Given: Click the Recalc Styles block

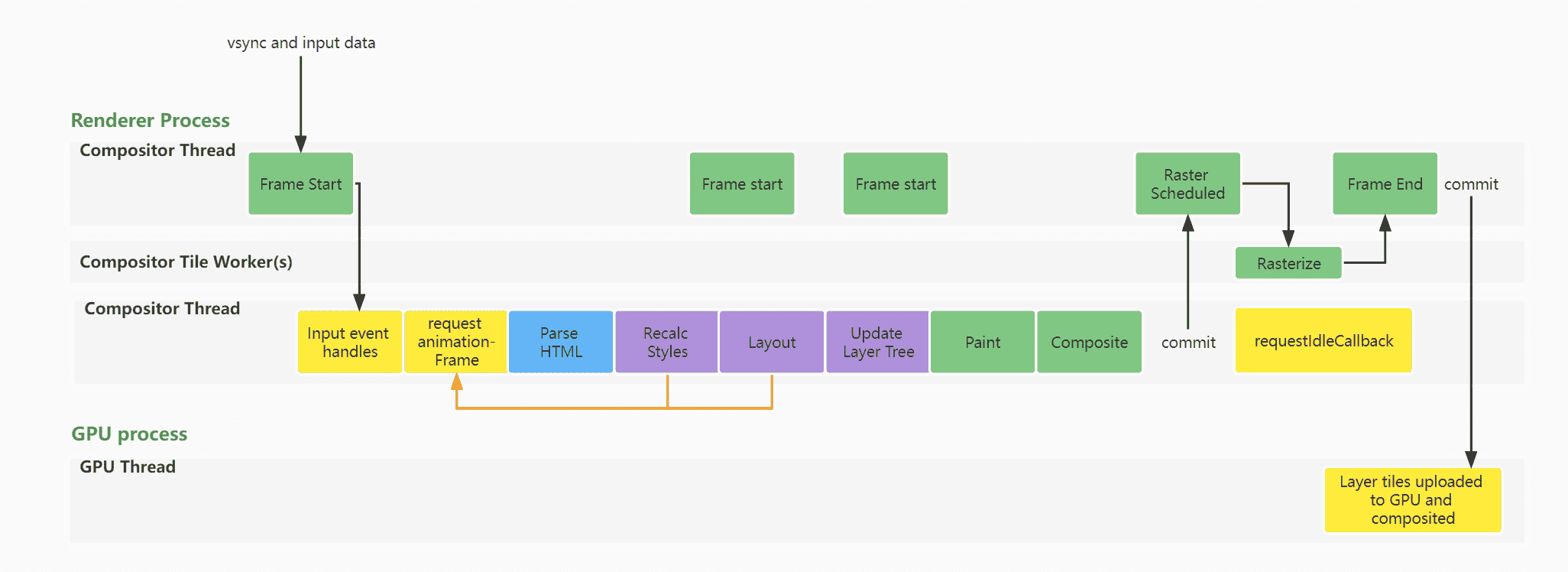Looking at the screenshot, I should (x=666, y=343).
